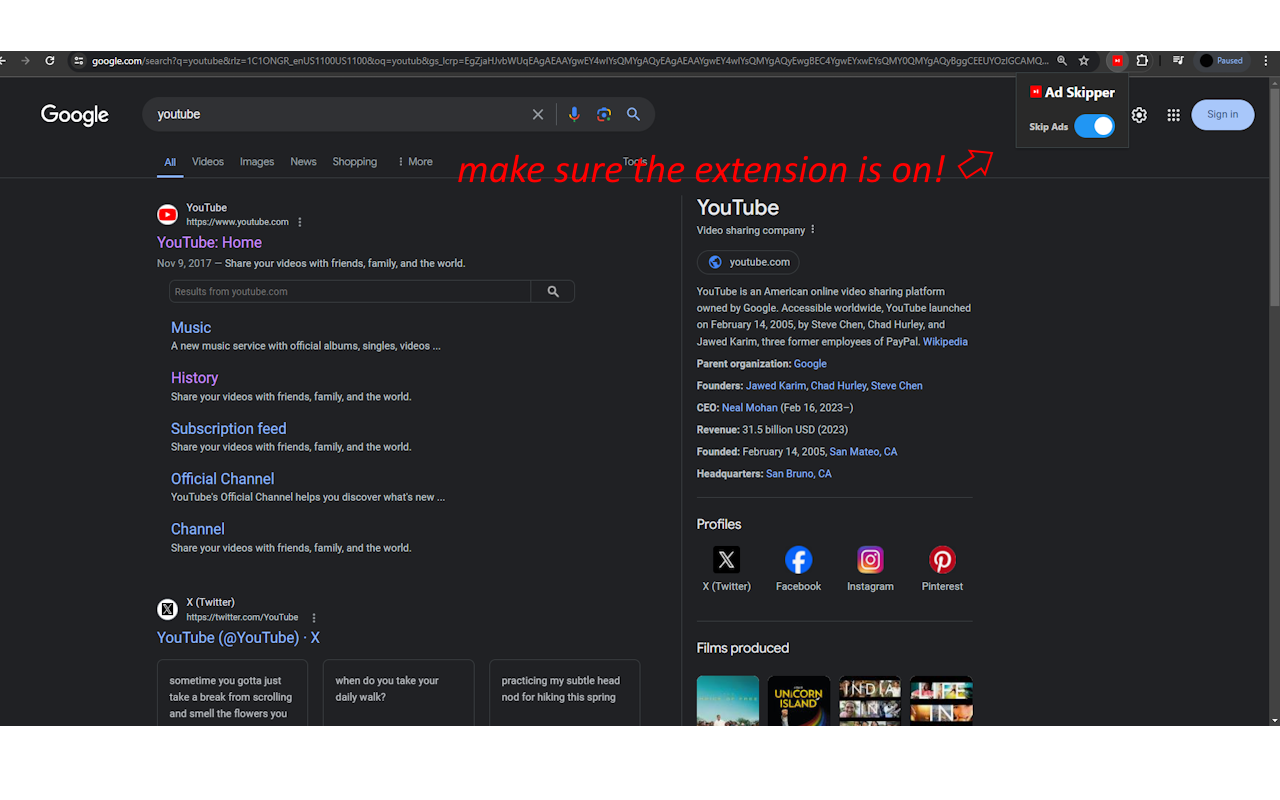Switch to the News tab
This screenshot has height=800, width=1280.
303,162
